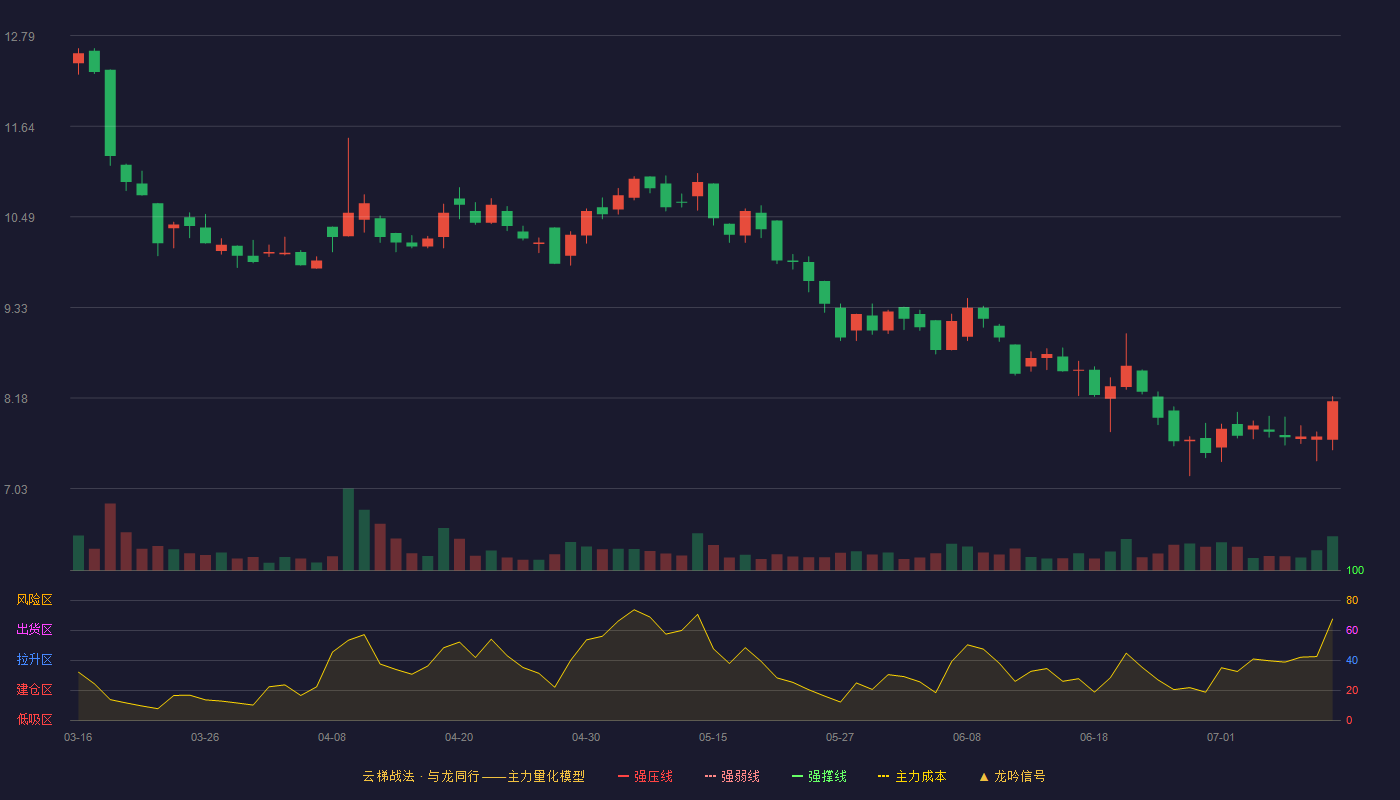Click the 04-30 date label

pos(586,737)
